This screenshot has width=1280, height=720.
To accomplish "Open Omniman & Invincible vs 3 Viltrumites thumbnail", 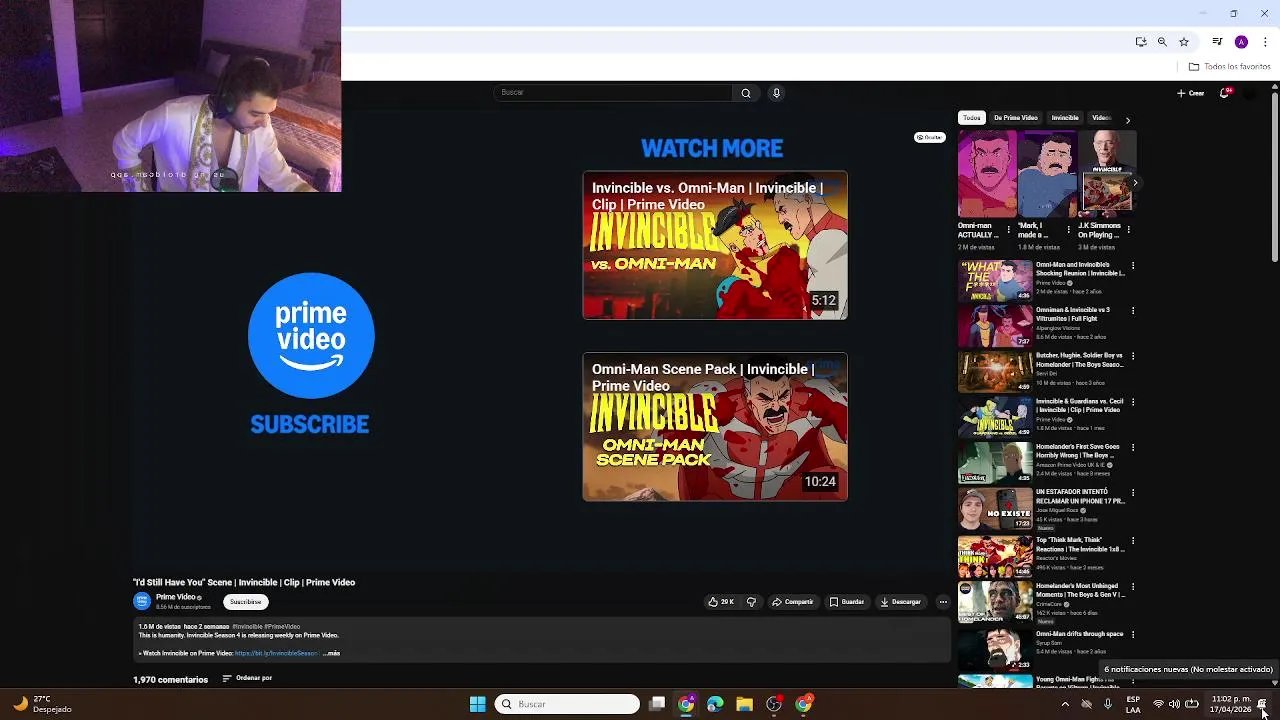I will point(995,326).
